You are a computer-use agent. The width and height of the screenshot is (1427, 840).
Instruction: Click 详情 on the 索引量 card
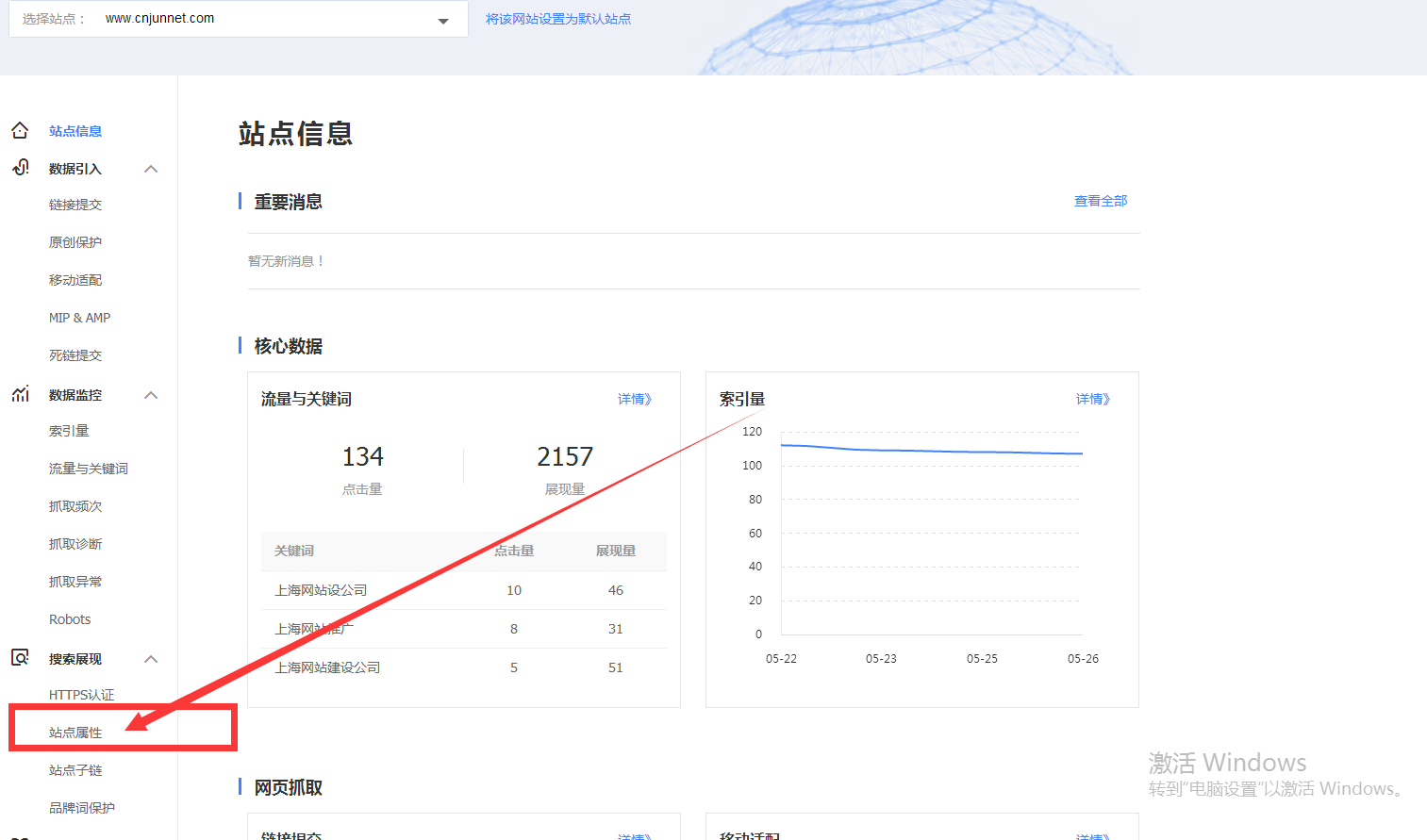click(x=1092, y=399)
